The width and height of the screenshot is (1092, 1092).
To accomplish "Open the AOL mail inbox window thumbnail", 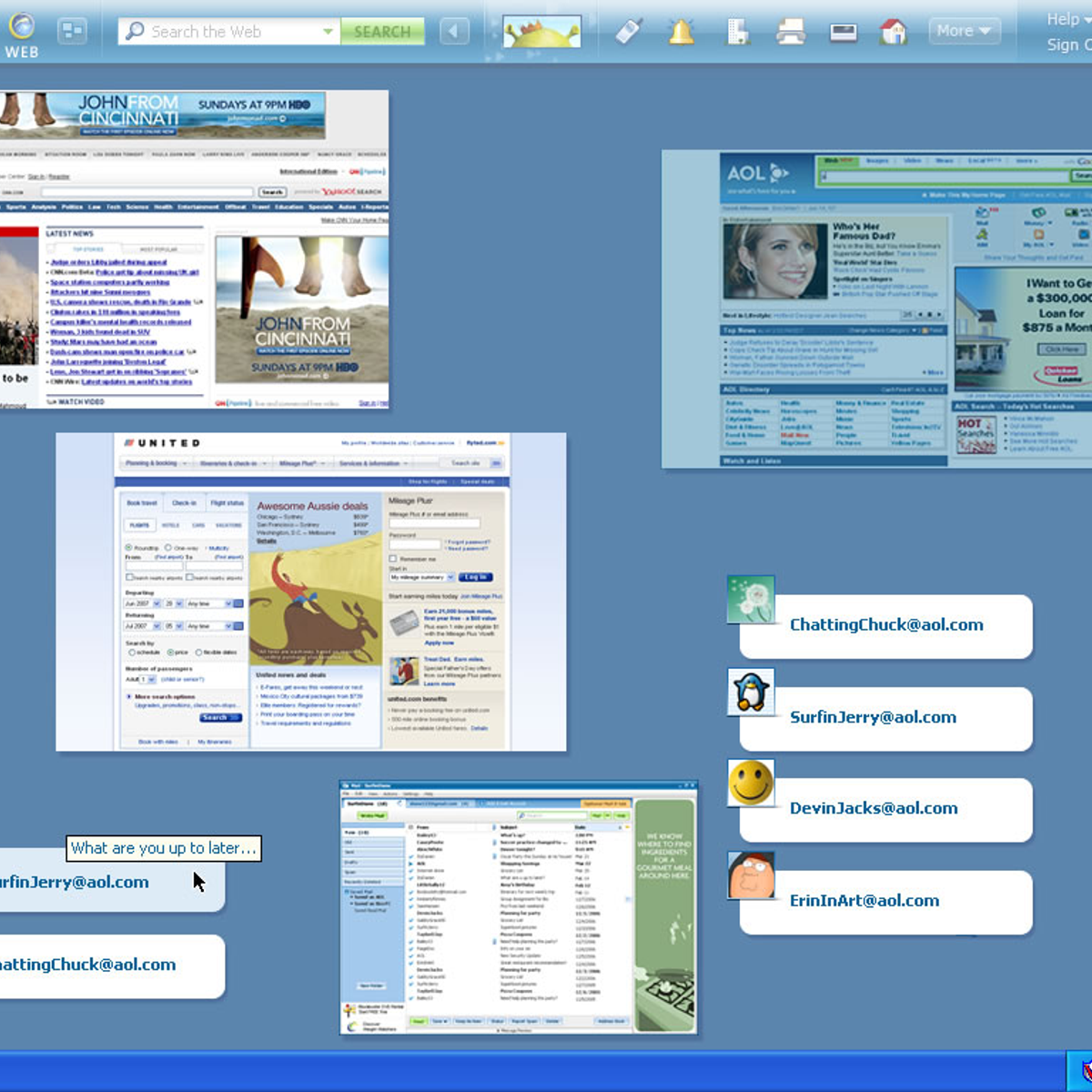I will click(x=519, y=907).
